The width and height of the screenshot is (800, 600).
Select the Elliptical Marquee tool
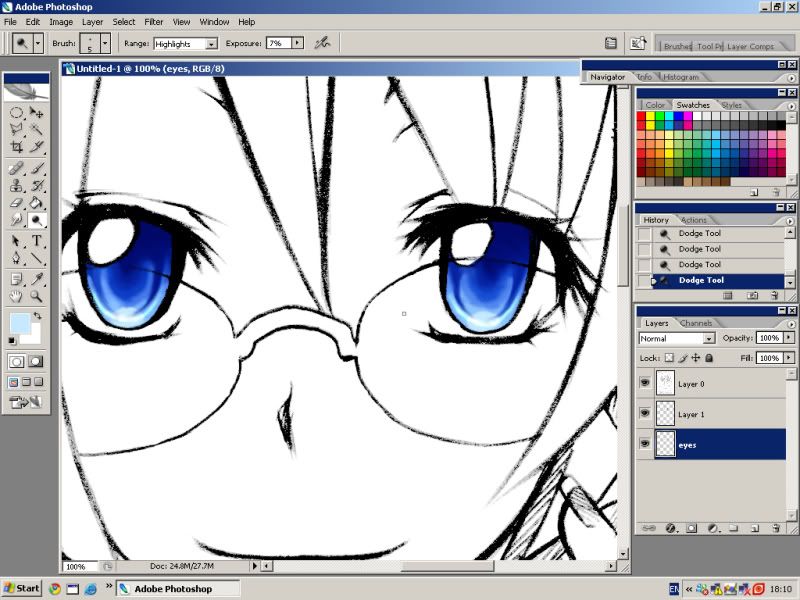[x=16, y=112]
